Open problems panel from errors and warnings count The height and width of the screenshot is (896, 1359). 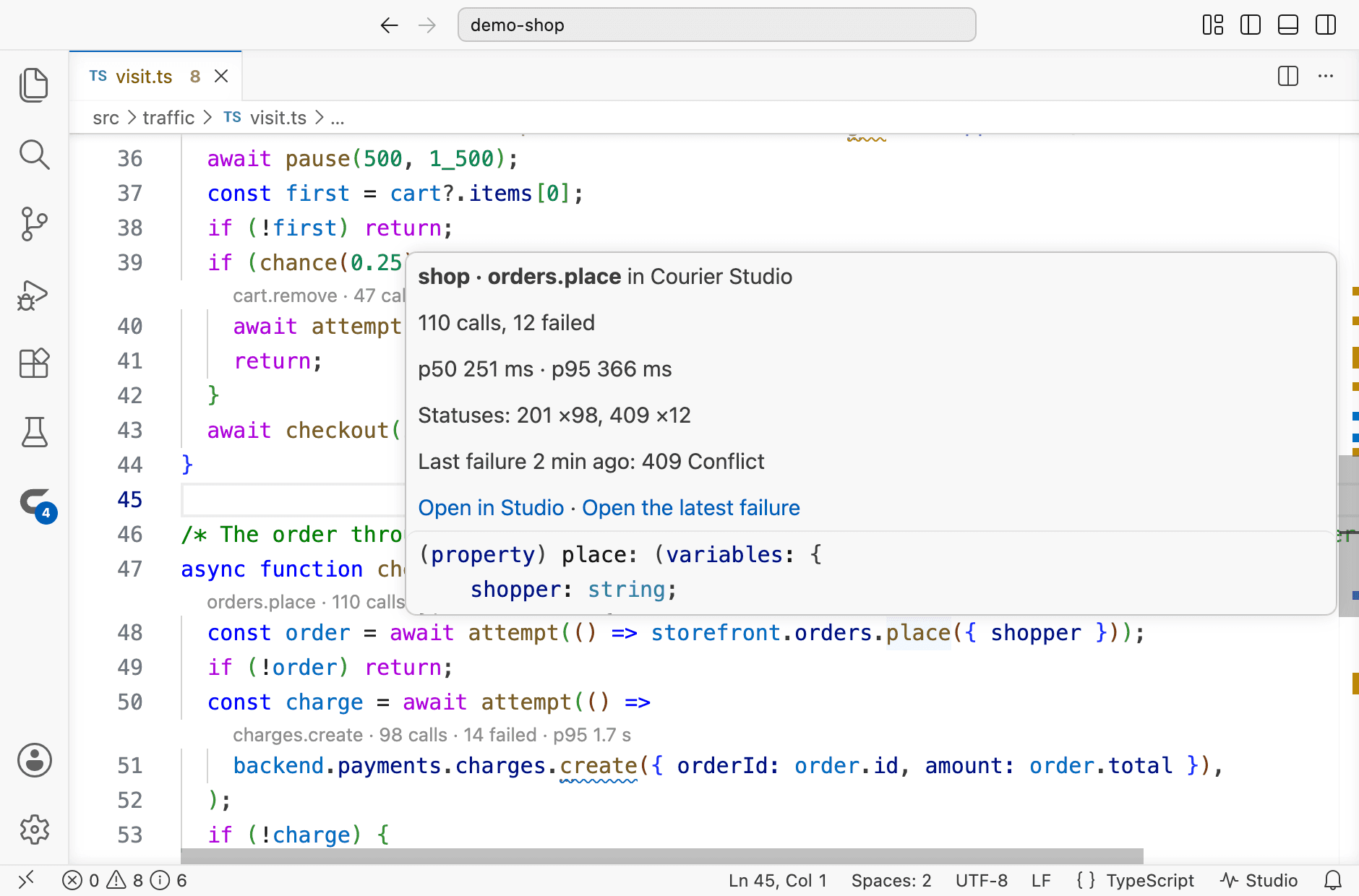pyautogui.click(x=124, y=880)
